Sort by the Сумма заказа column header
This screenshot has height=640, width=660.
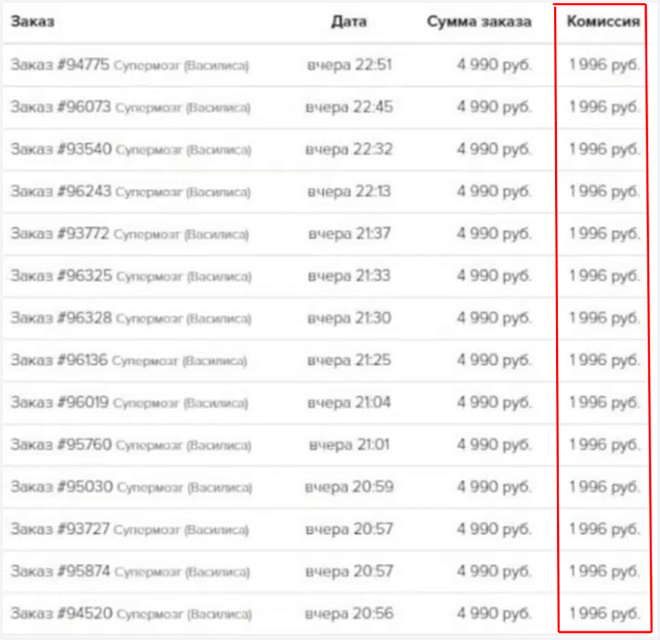point(479,21)
